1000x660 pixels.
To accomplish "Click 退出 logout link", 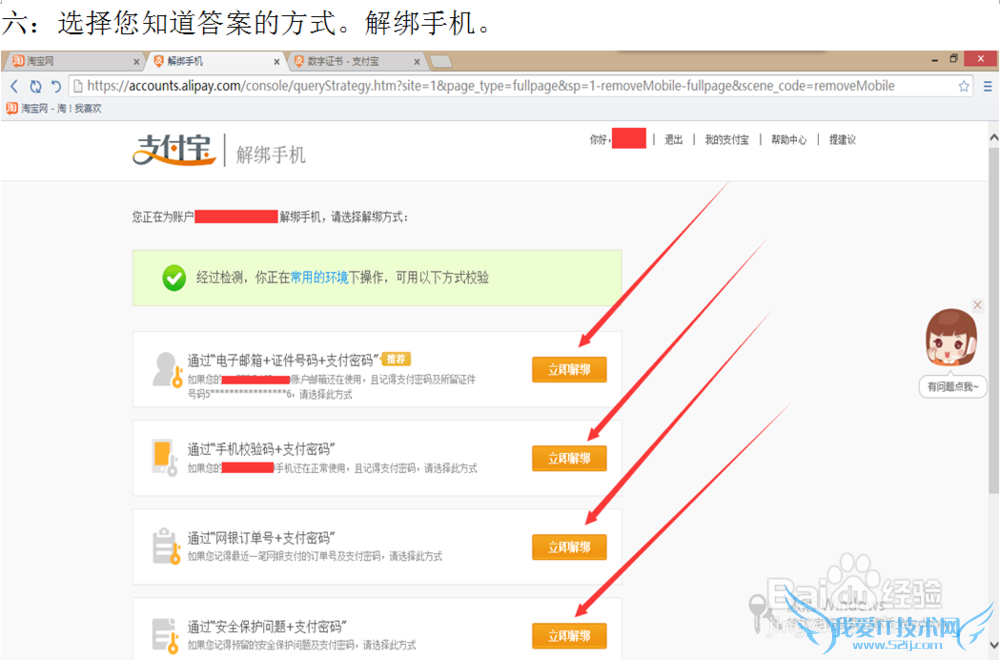I will click(673, 140).
